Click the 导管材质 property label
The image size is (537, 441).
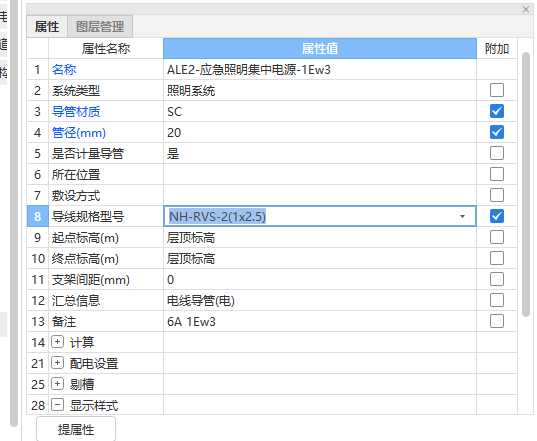point(76,112)
